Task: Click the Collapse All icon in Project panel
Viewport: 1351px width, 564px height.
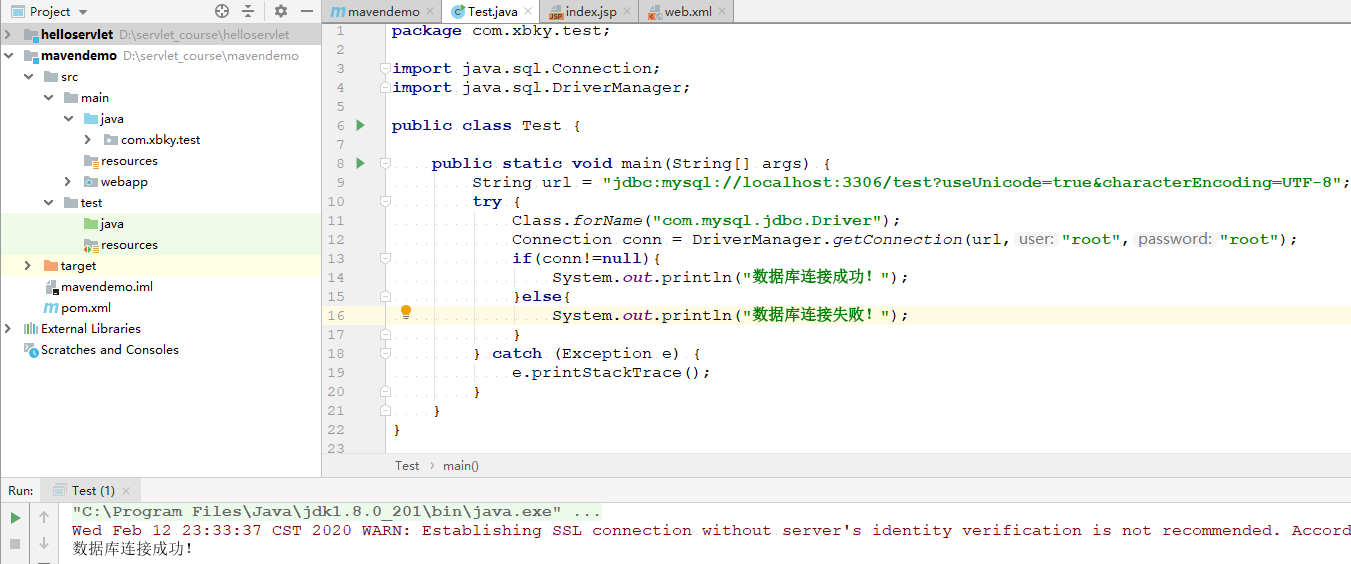Action: tap(248, 11)
